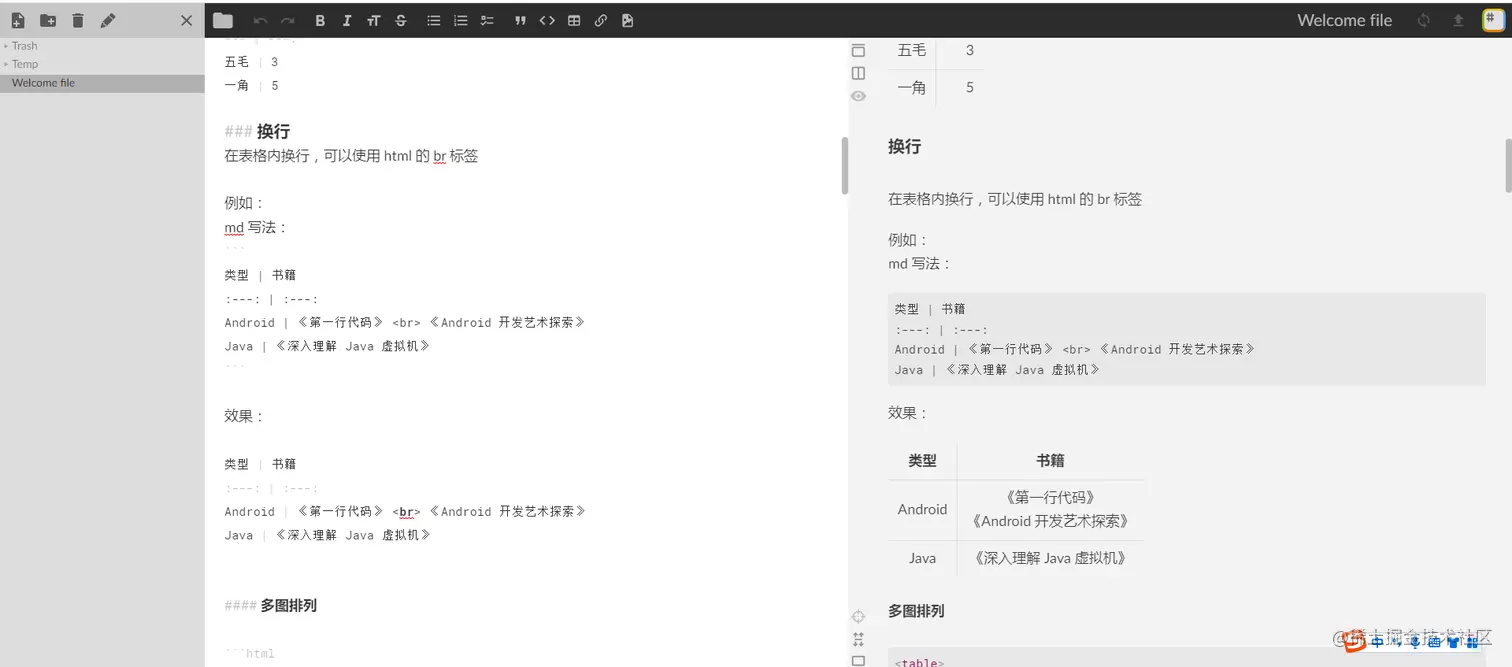Insert an unordered bullet list

433,20
